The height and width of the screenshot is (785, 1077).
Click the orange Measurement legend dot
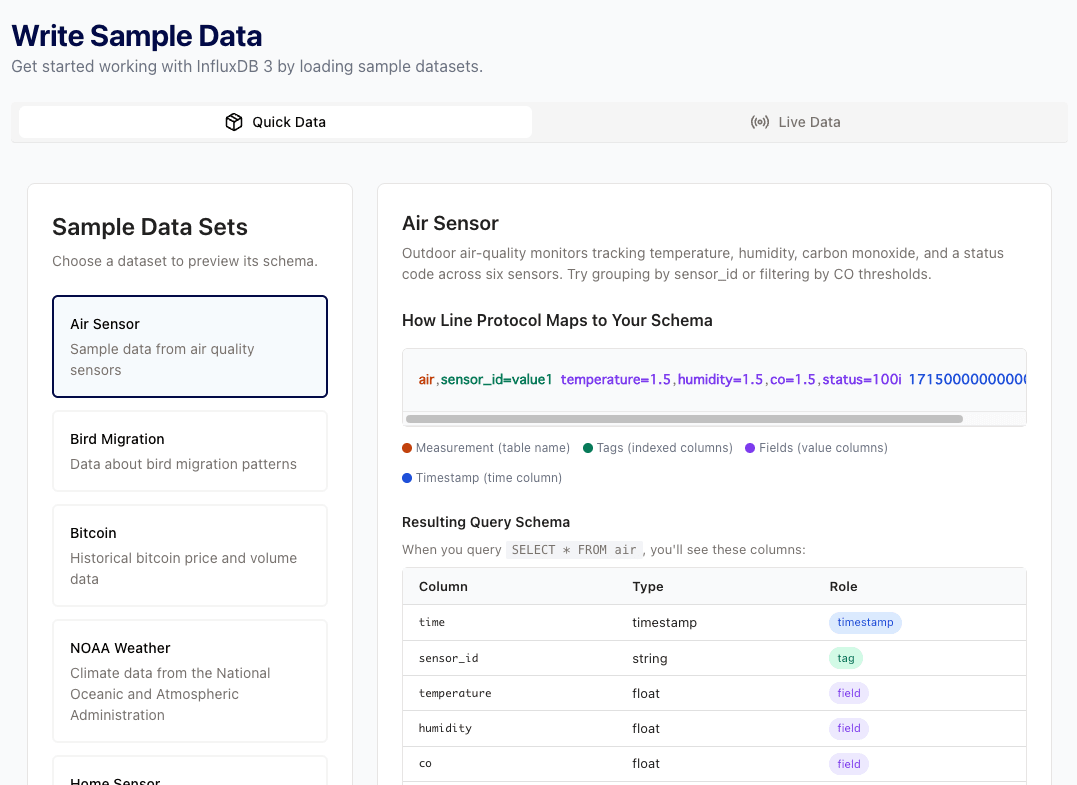pyautogui.click(x=407, y=448)
